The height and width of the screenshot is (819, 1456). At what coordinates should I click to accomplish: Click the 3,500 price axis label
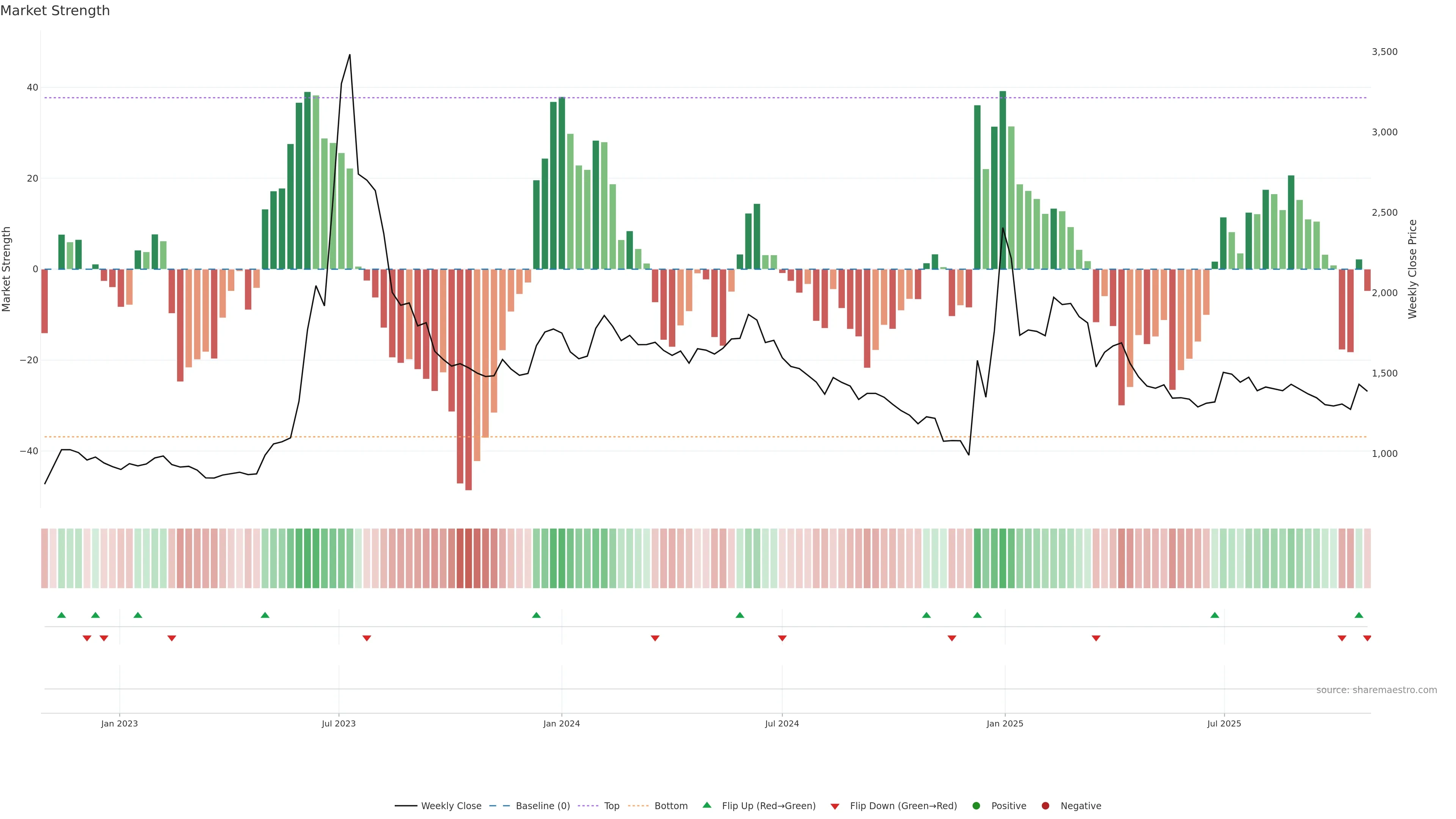tap(1384, 52)
